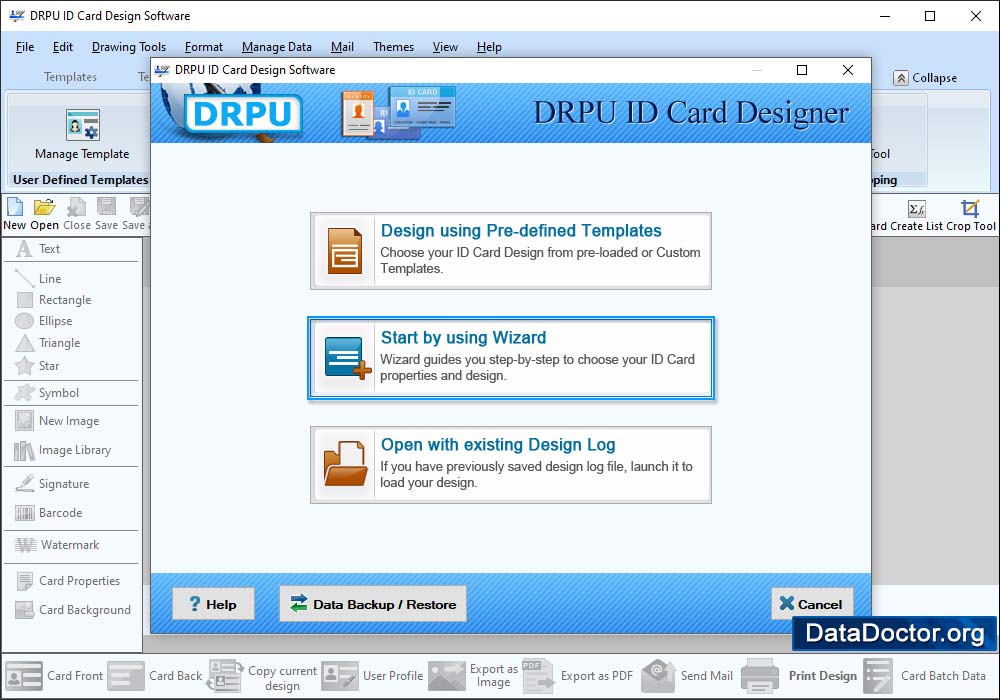Select the Rectangle shape tool

[54, 300]
